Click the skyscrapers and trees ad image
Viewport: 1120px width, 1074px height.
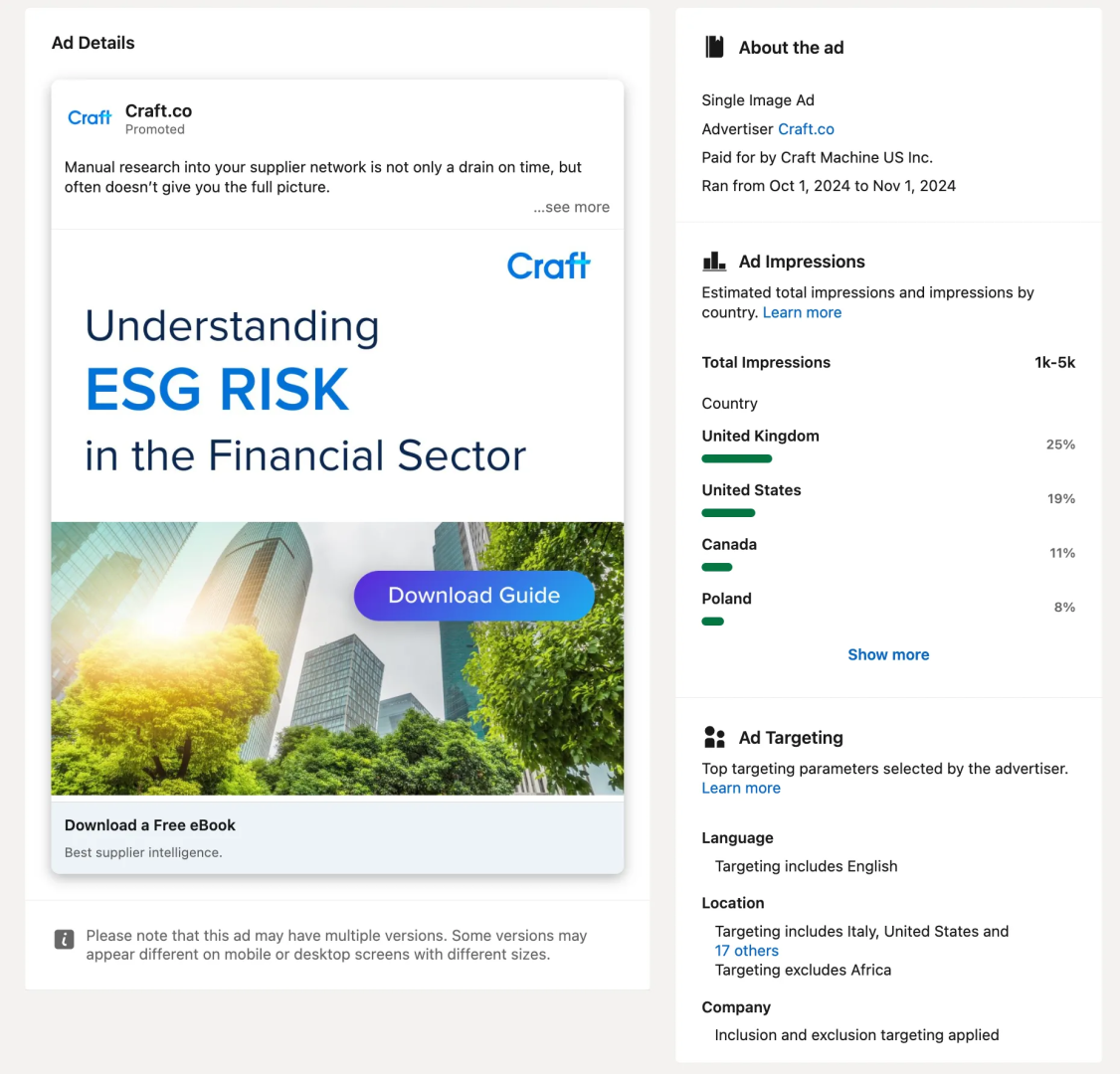(337, 658)
